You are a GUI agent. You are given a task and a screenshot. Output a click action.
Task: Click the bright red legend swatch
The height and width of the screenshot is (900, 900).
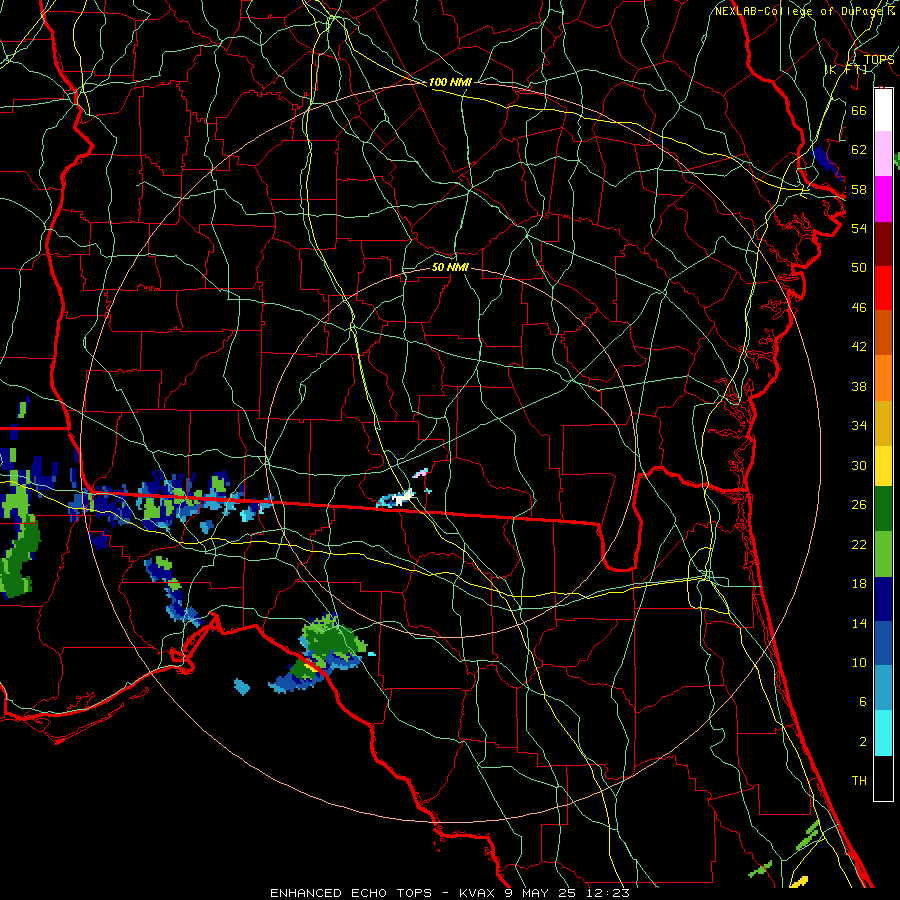click(x=883, y=288)
